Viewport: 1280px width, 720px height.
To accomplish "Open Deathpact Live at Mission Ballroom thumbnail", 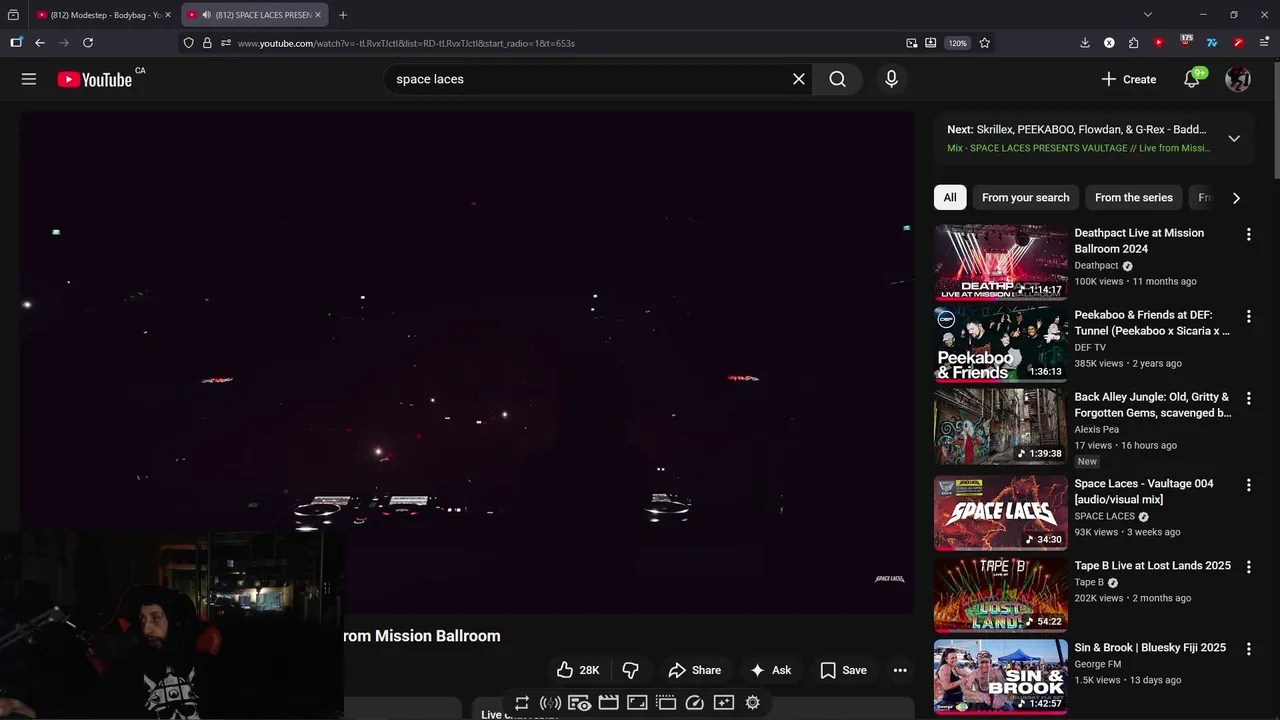I will (1001, 262).
